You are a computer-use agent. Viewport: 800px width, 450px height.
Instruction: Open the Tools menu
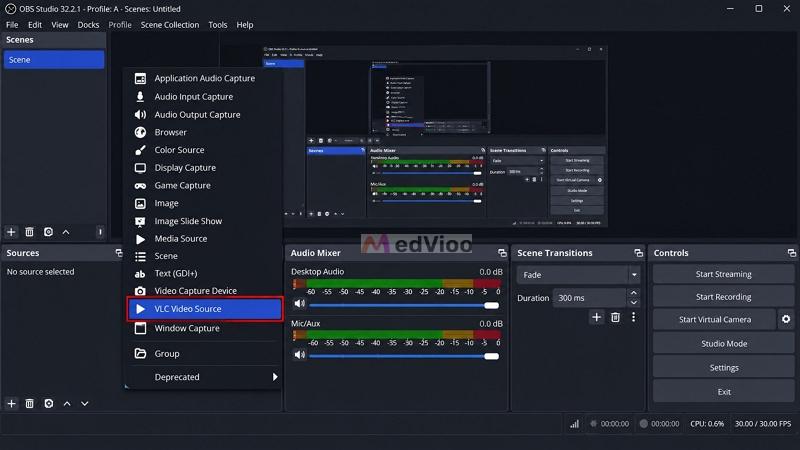[x=218, y=24]
